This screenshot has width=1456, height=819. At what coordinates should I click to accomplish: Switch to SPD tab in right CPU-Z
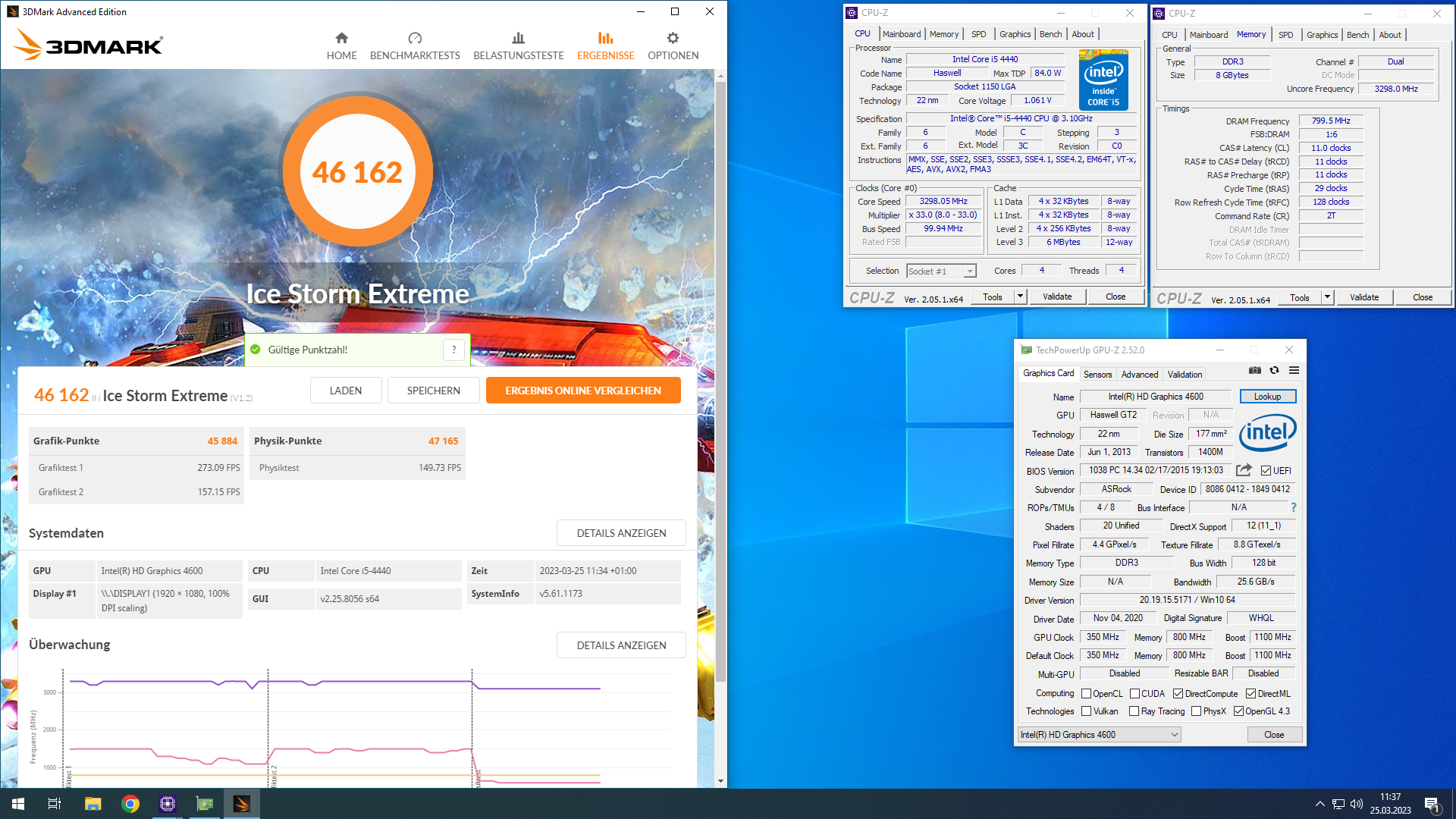pos(1286,35)
